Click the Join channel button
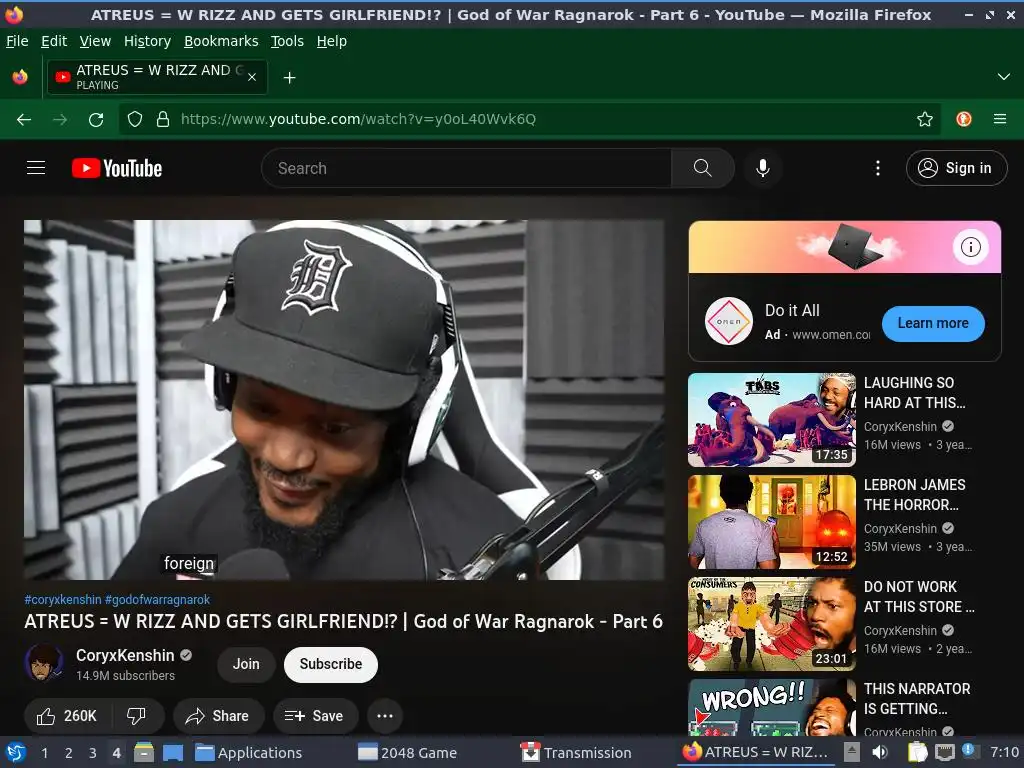This screenshot has width=1024, height=768. tap(246, 664)
